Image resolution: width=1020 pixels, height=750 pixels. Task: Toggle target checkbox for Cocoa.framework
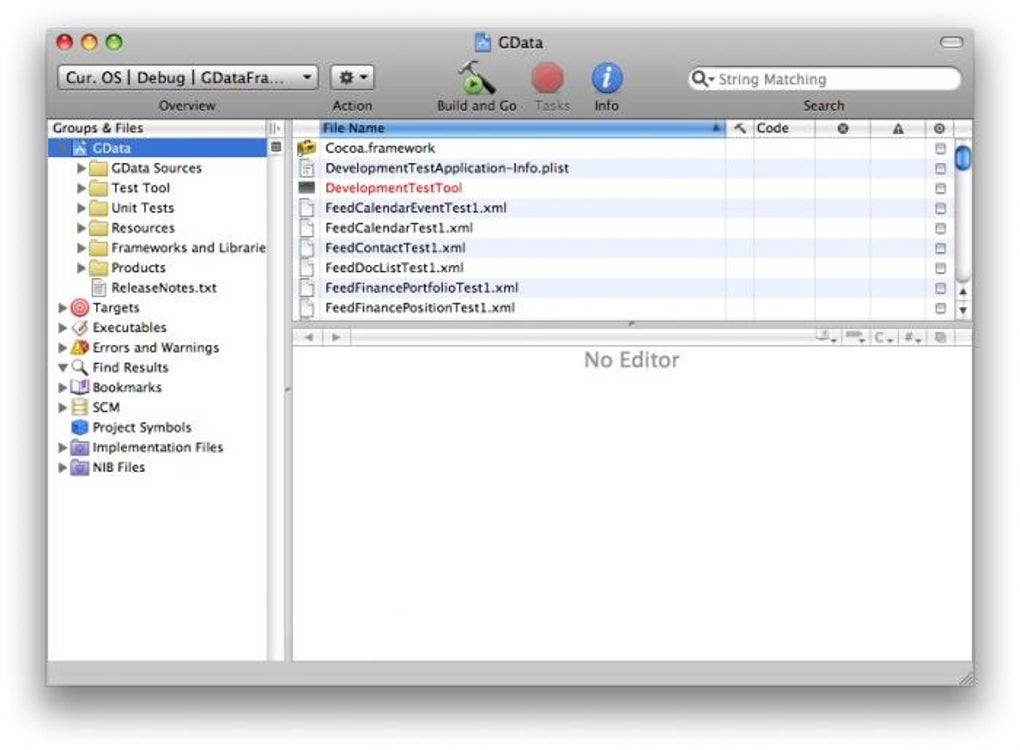(940, 148)
